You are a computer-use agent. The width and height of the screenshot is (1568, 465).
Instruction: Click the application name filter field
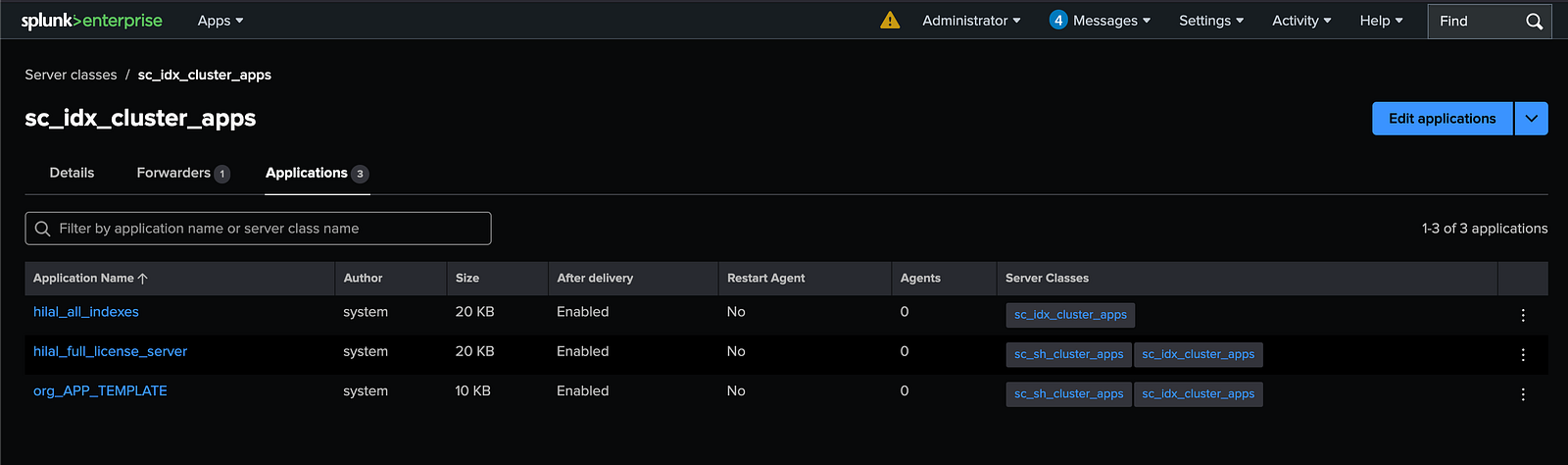(258, 229)
